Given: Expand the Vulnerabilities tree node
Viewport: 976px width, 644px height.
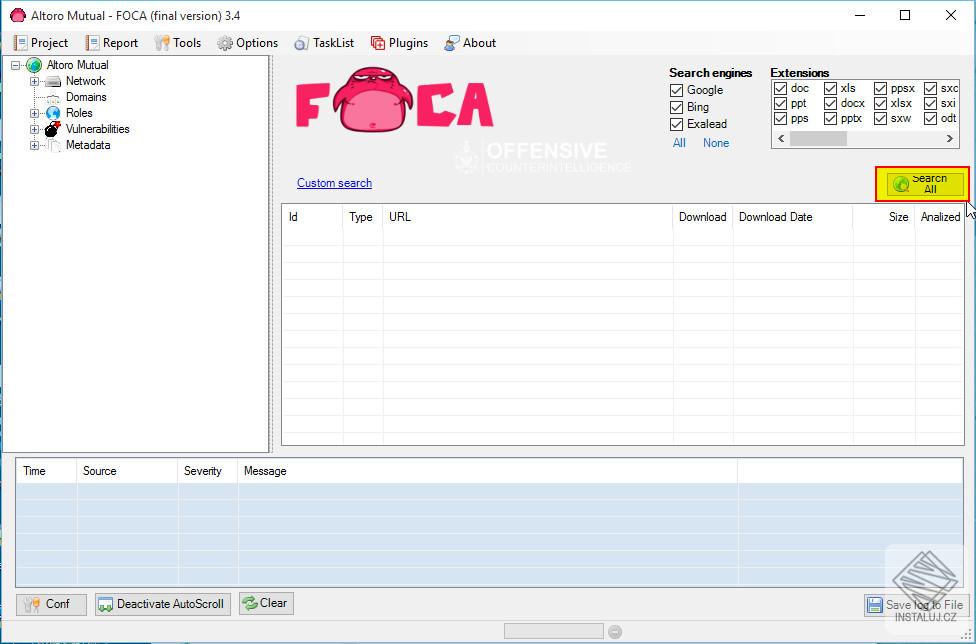Looking at the screenshot, I should pyautogui.click(x=34, y=129).
